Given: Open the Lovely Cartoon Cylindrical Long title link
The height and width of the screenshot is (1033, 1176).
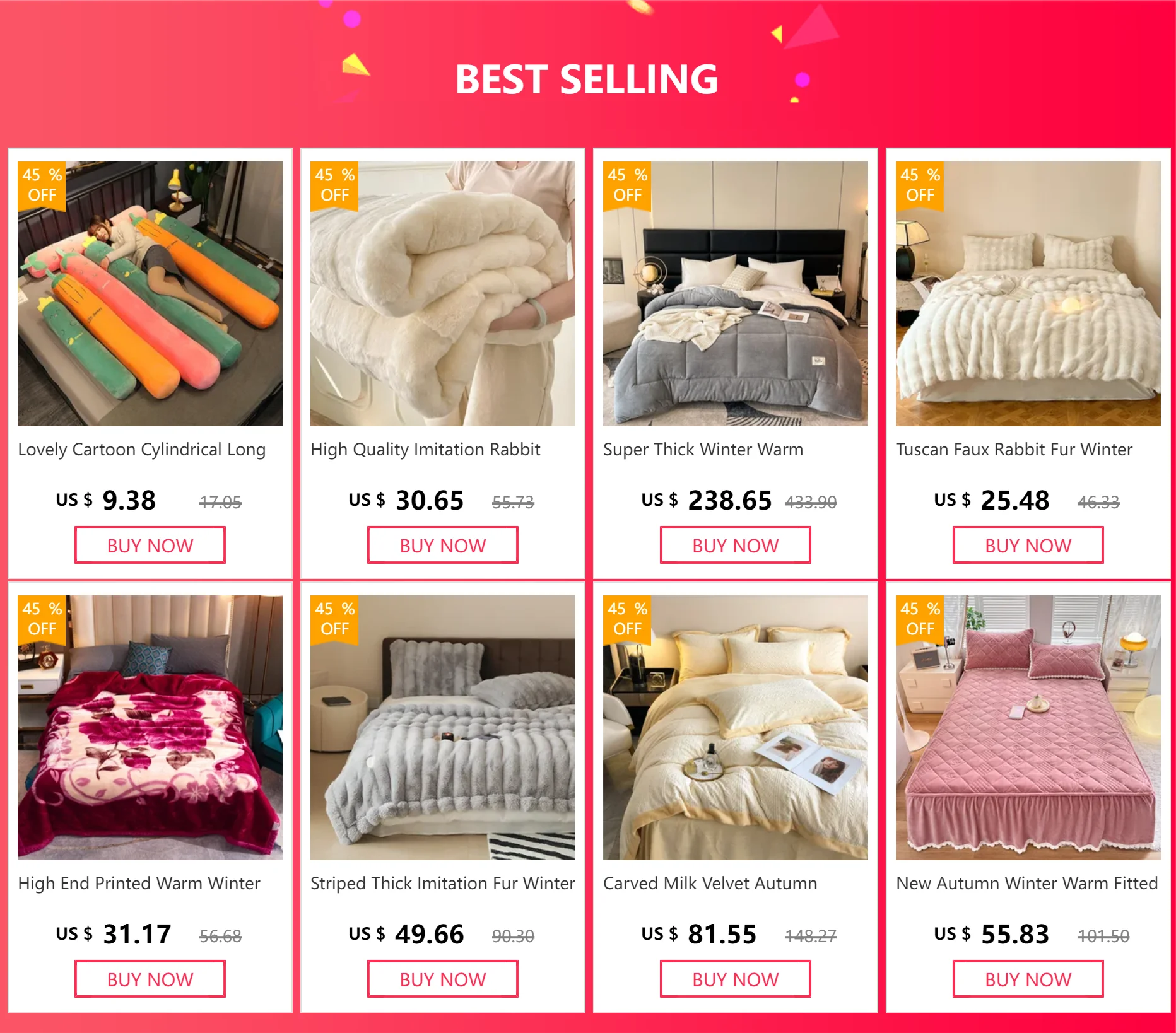Looking at the screenshot, I should click(x=142, y=450).
